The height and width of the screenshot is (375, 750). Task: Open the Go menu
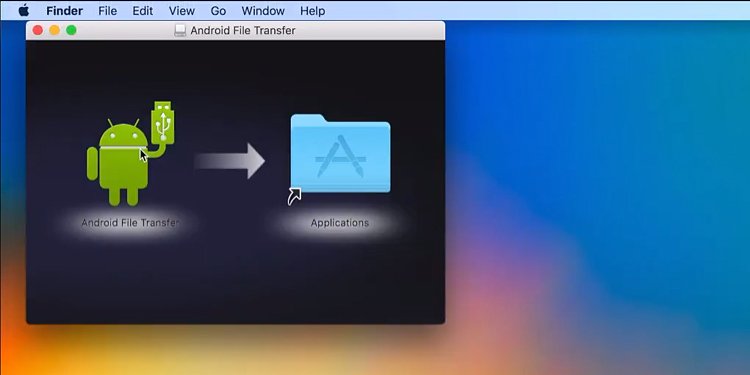coord(218,11)
